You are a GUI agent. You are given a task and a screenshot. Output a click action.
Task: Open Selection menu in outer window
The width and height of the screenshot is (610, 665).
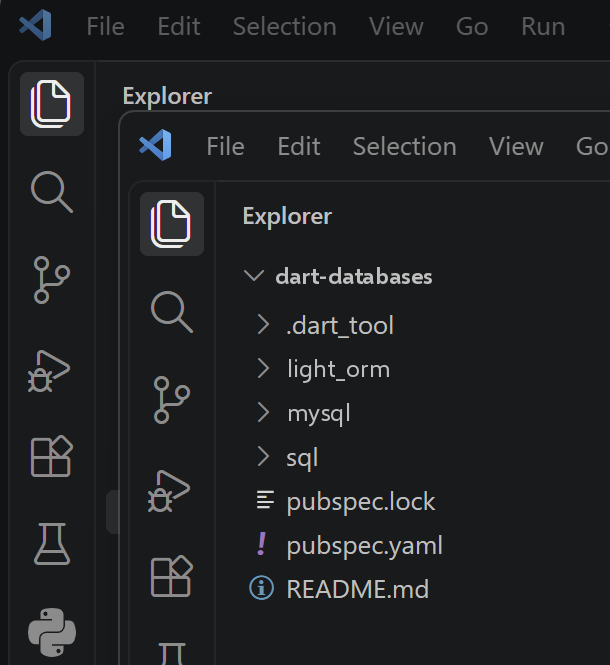[x=285, y=27]
